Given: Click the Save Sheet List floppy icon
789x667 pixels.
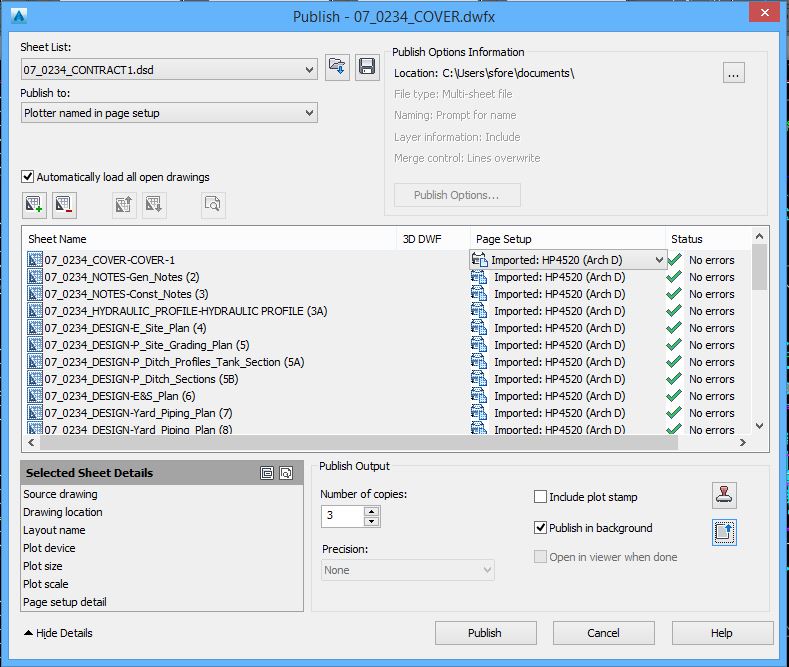Looking at the screenshot, I should [367, 67].
